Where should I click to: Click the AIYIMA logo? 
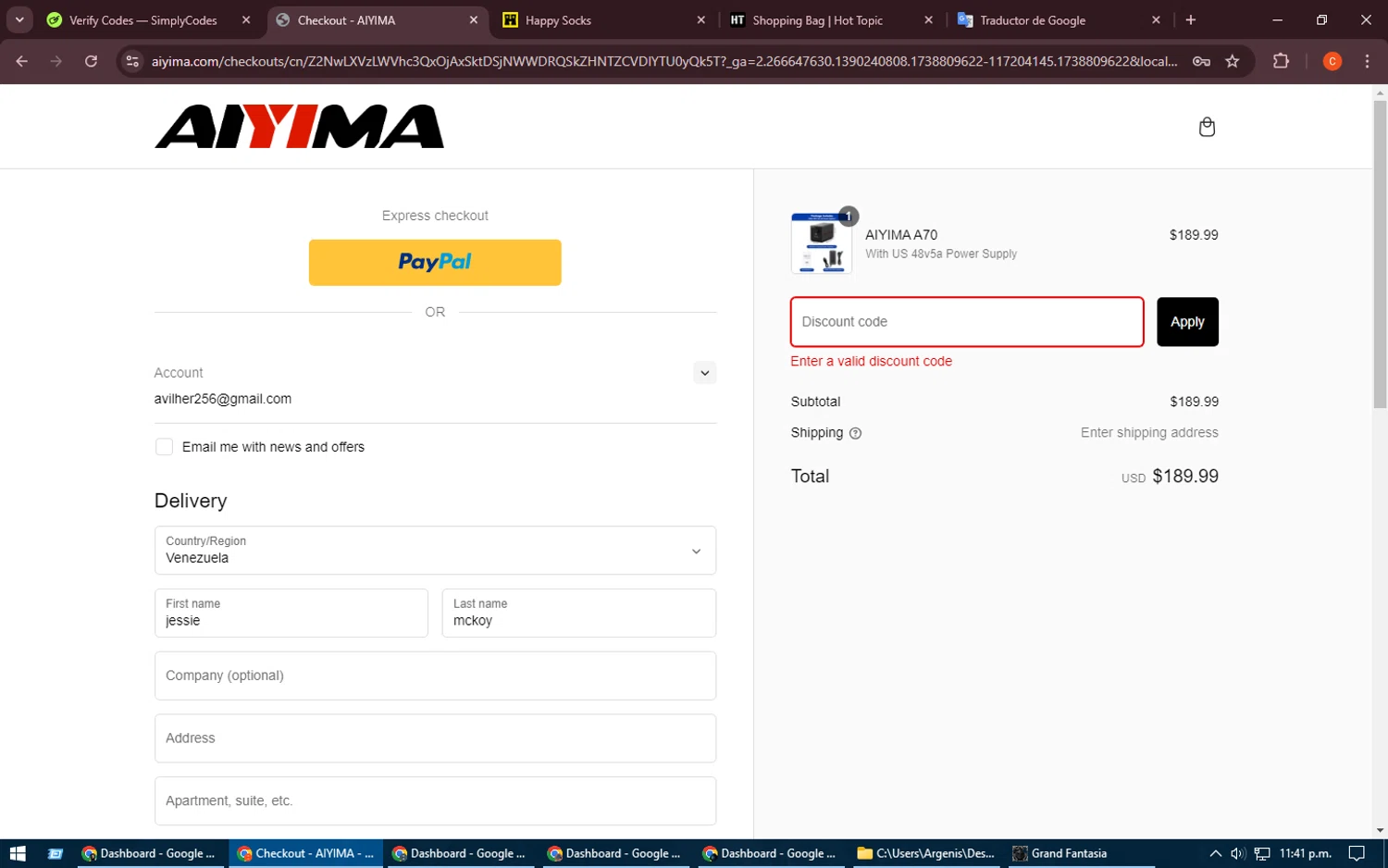pos(299,127)
